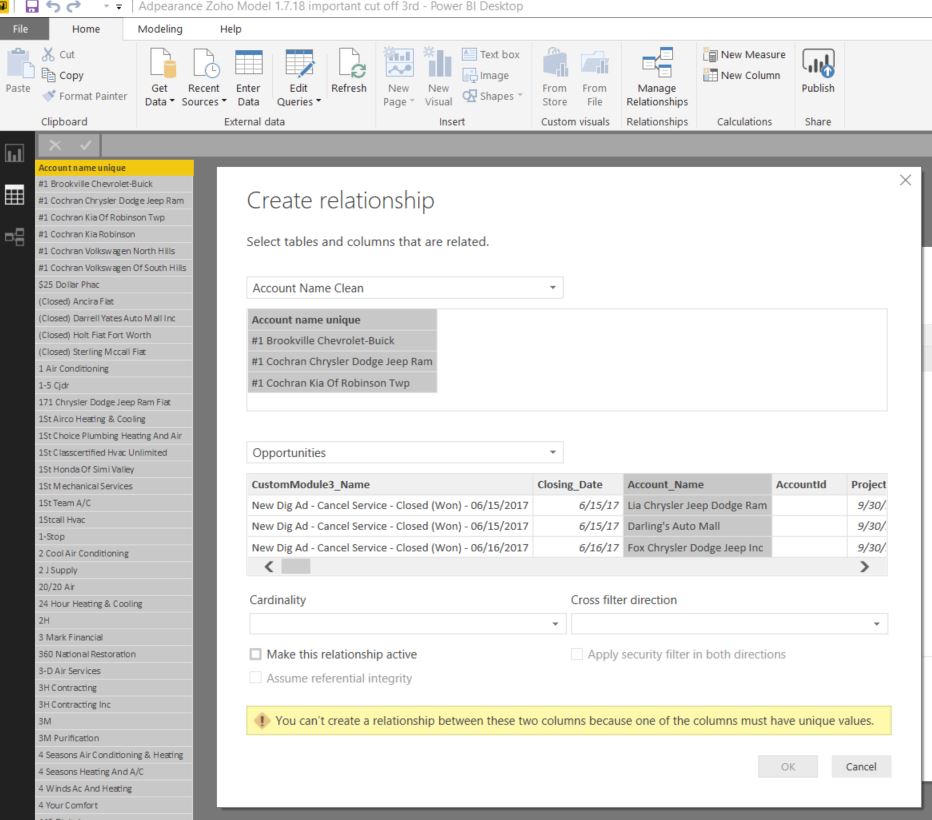The height and width of the screenshot is (820, 932).
Task: Click '1St Team A/C' row
Action: coord(114,503)
